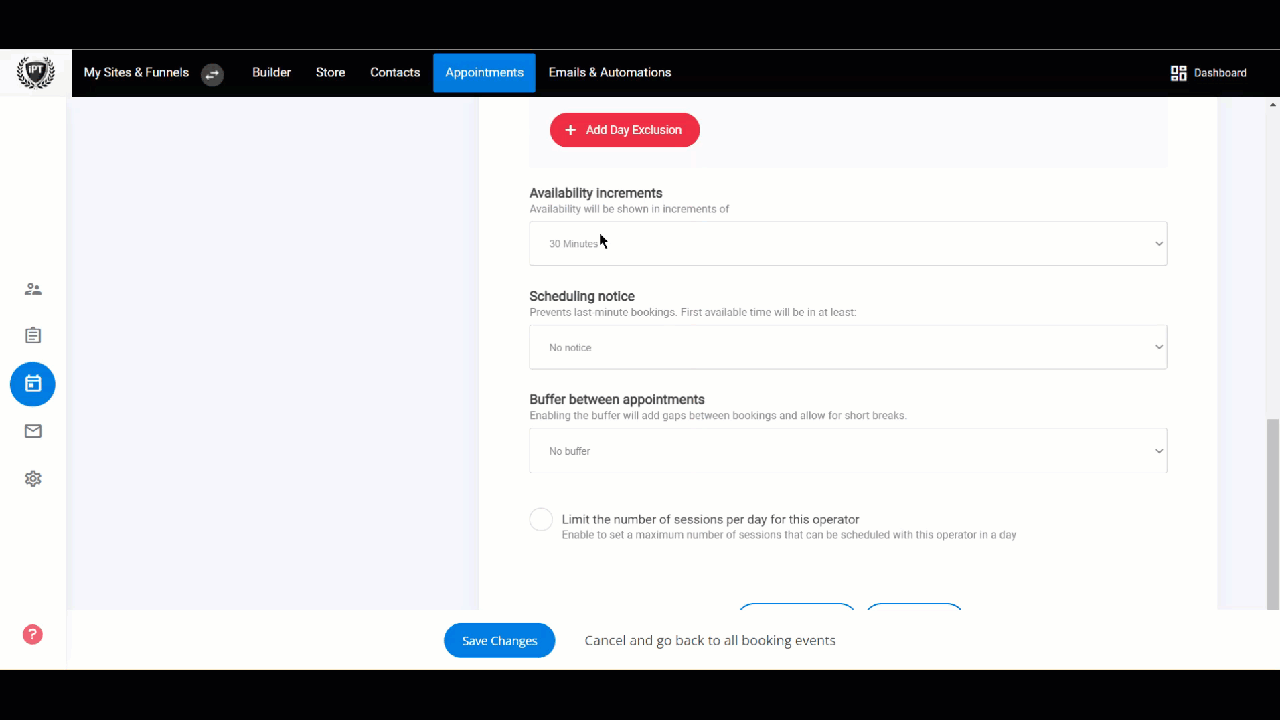Image resolution: width=1280 pixels, height=720 pixels.
Task: Open the Store menu item
Action: [330, 73]
